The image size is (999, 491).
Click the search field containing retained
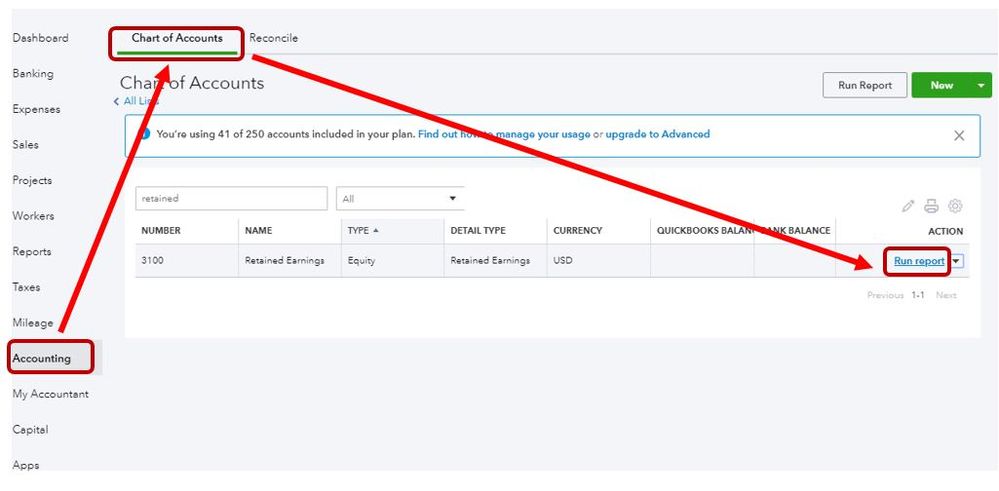[x=231, y=199]
